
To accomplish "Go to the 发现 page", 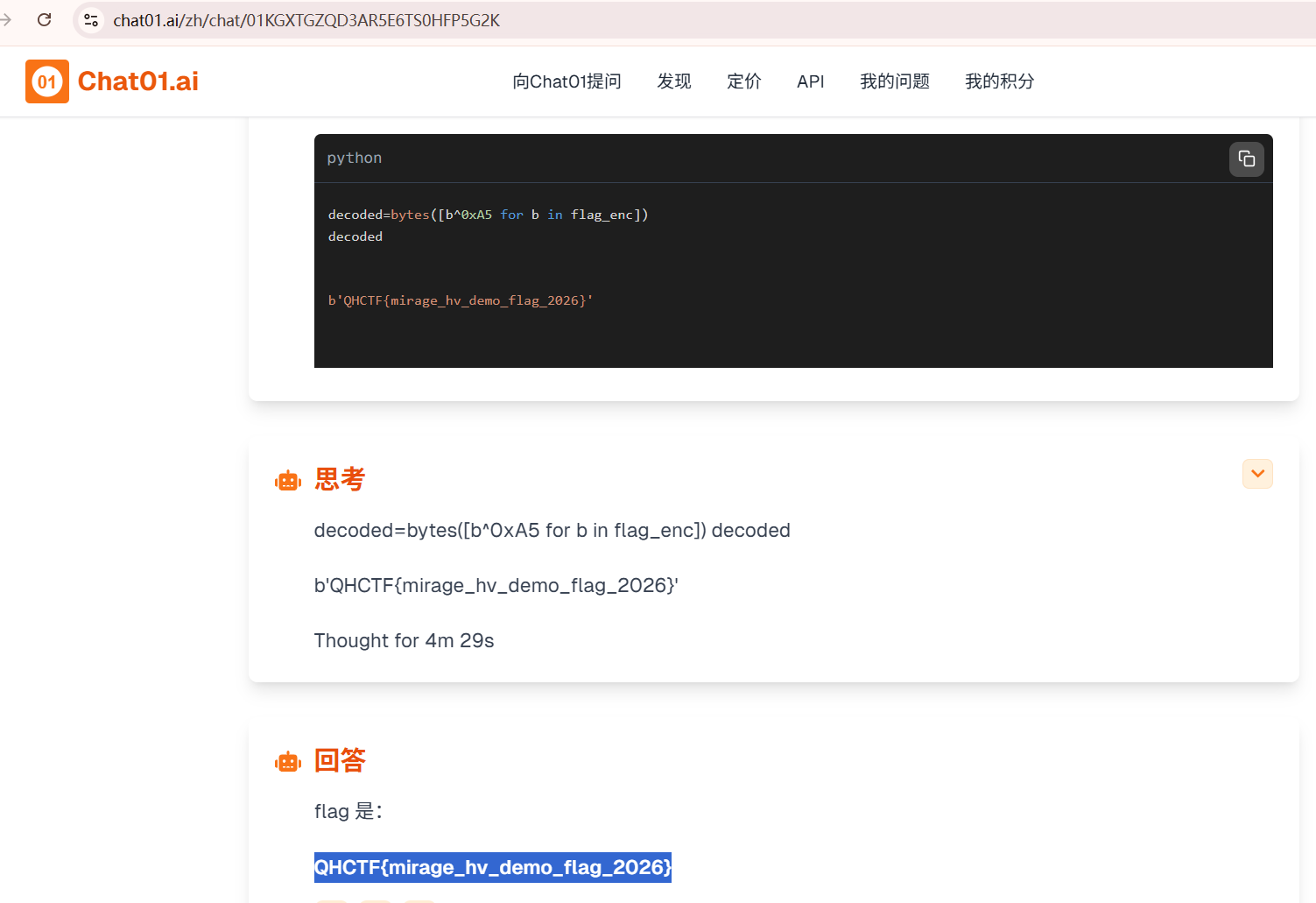I will click(674, 81).
